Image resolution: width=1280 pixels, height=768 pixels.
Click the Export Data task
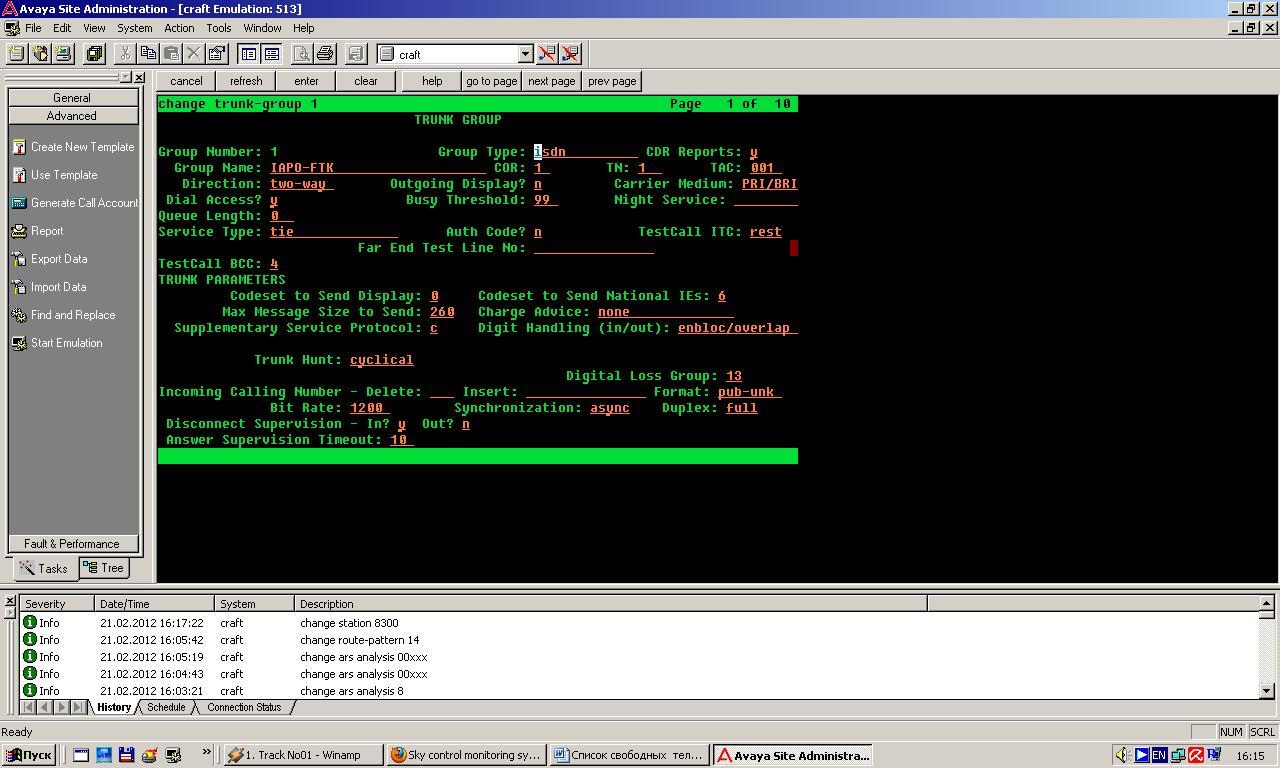tap(59, 259)
